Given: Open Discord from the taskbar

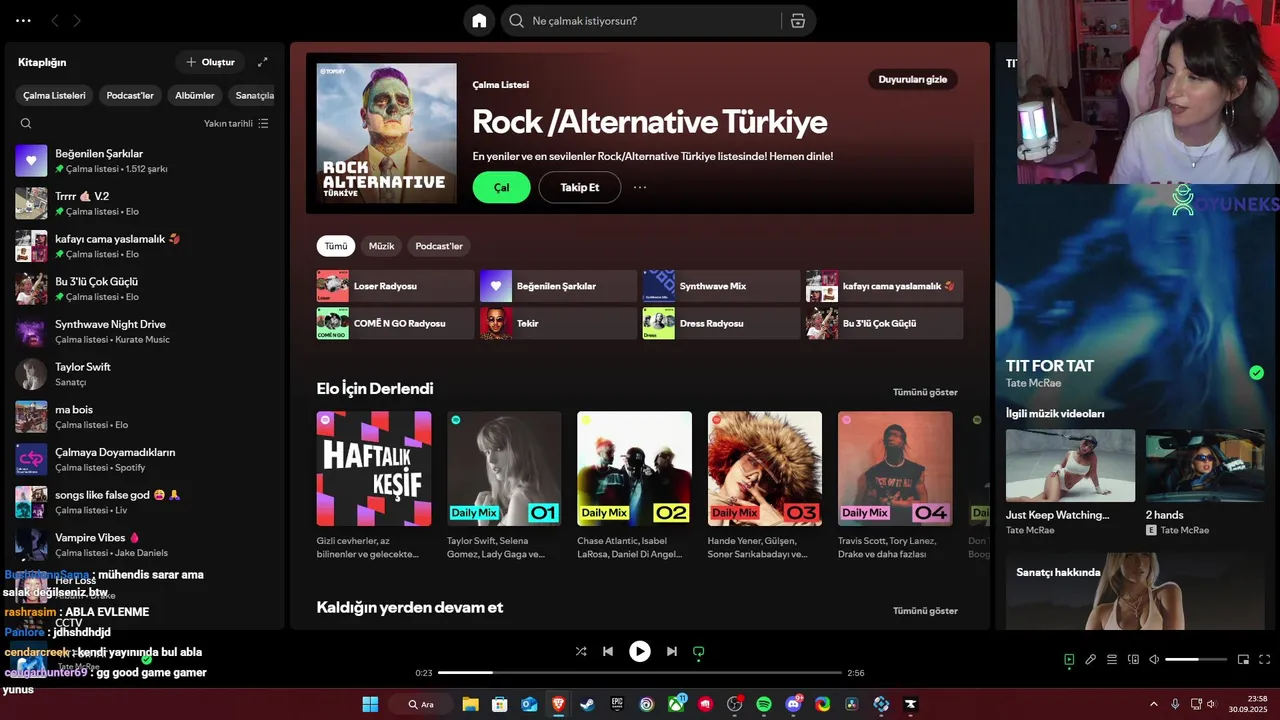Looking at the screenshot, I should (x=794, y=704).
